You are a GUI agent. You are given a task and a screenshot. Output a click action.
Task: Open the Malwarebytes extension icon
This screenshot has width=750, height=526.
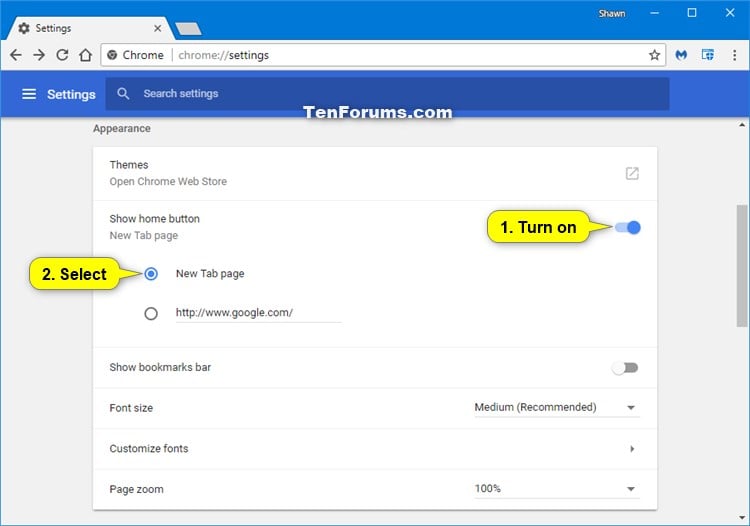[x=681, y=55]
